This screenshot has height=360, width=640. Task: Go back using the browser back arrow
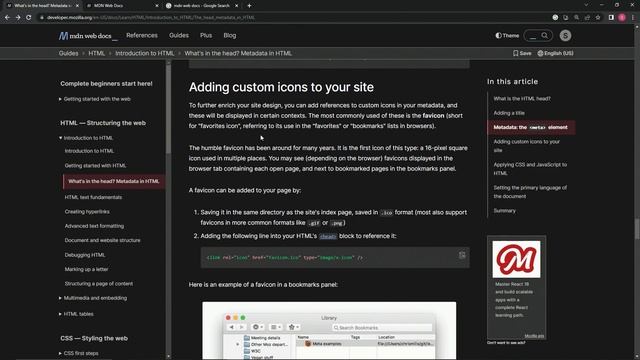click(x=7, y=18)
